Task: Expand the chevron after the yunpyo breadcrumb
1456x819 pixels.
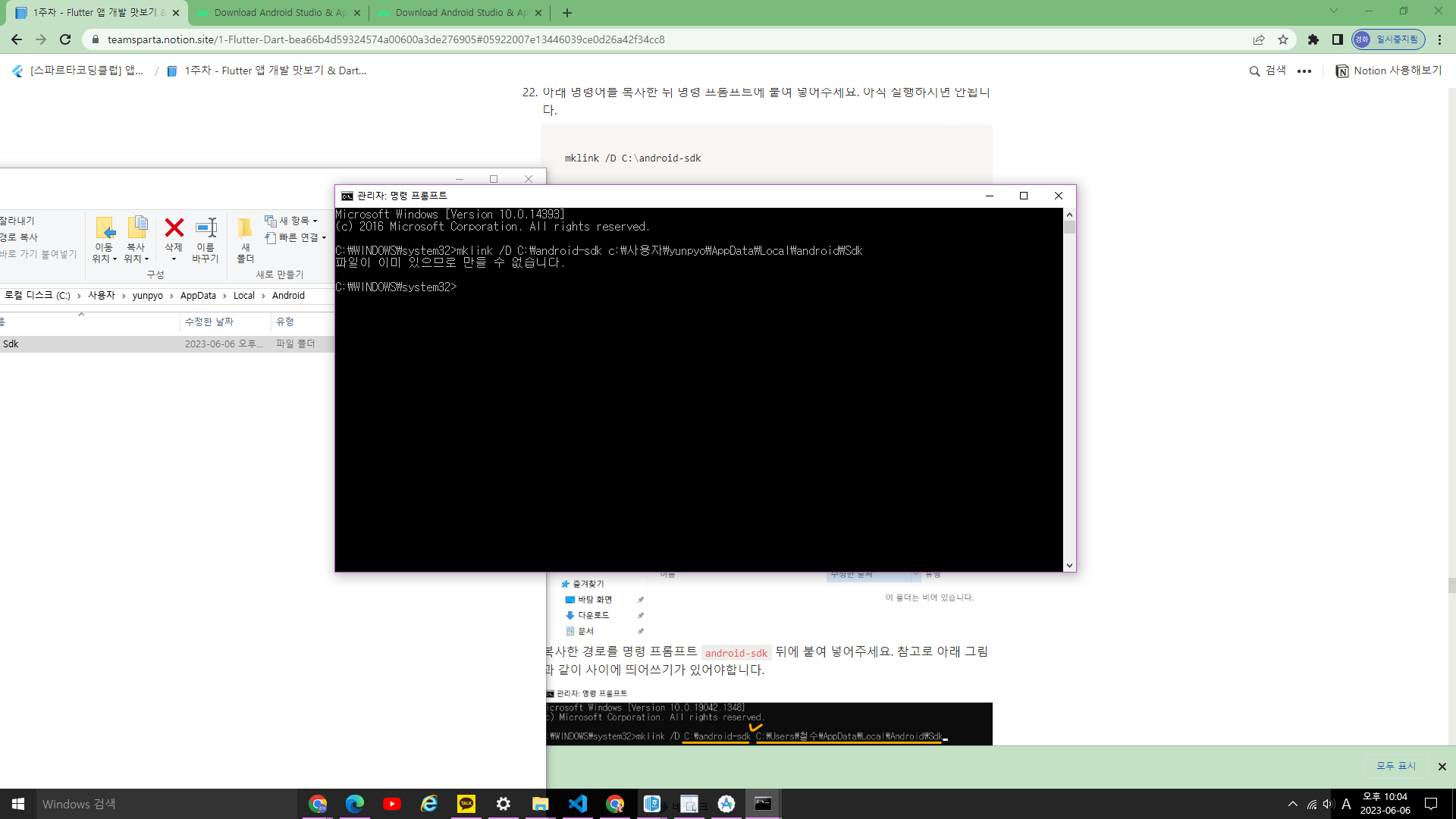Action: tap(171, 296)
